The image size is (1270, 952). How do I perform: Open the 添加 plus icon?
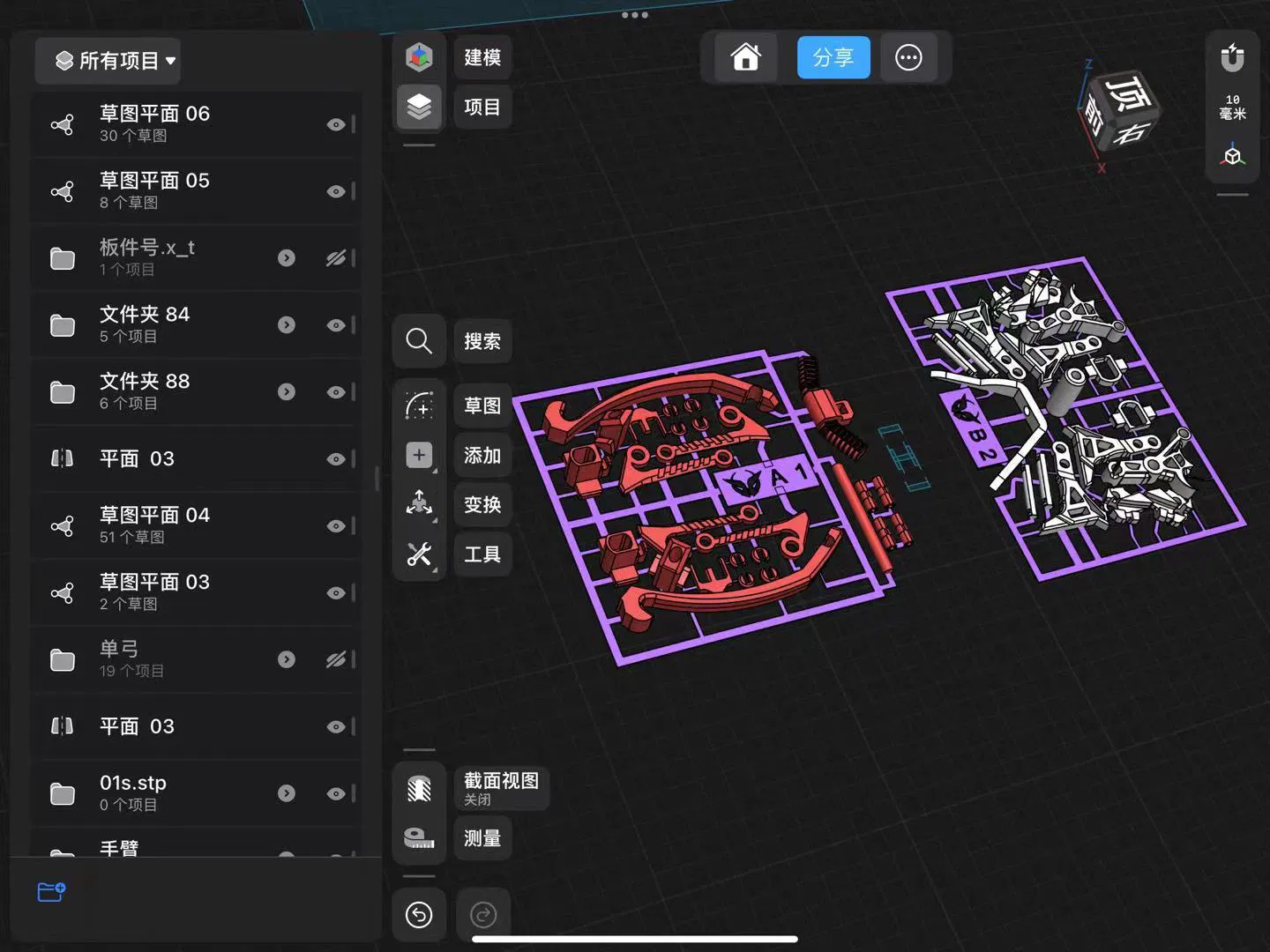pos(419,455)
